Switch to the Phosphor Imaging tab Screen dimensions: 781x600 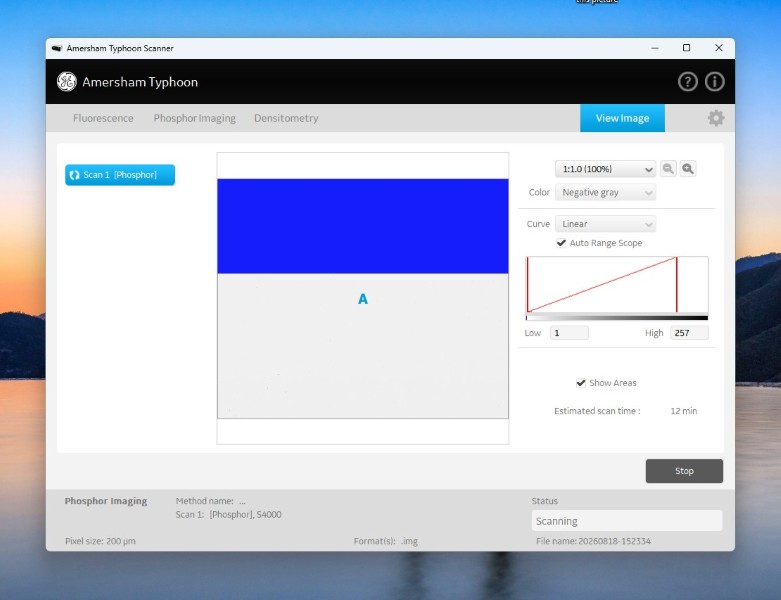click(194, 118)
